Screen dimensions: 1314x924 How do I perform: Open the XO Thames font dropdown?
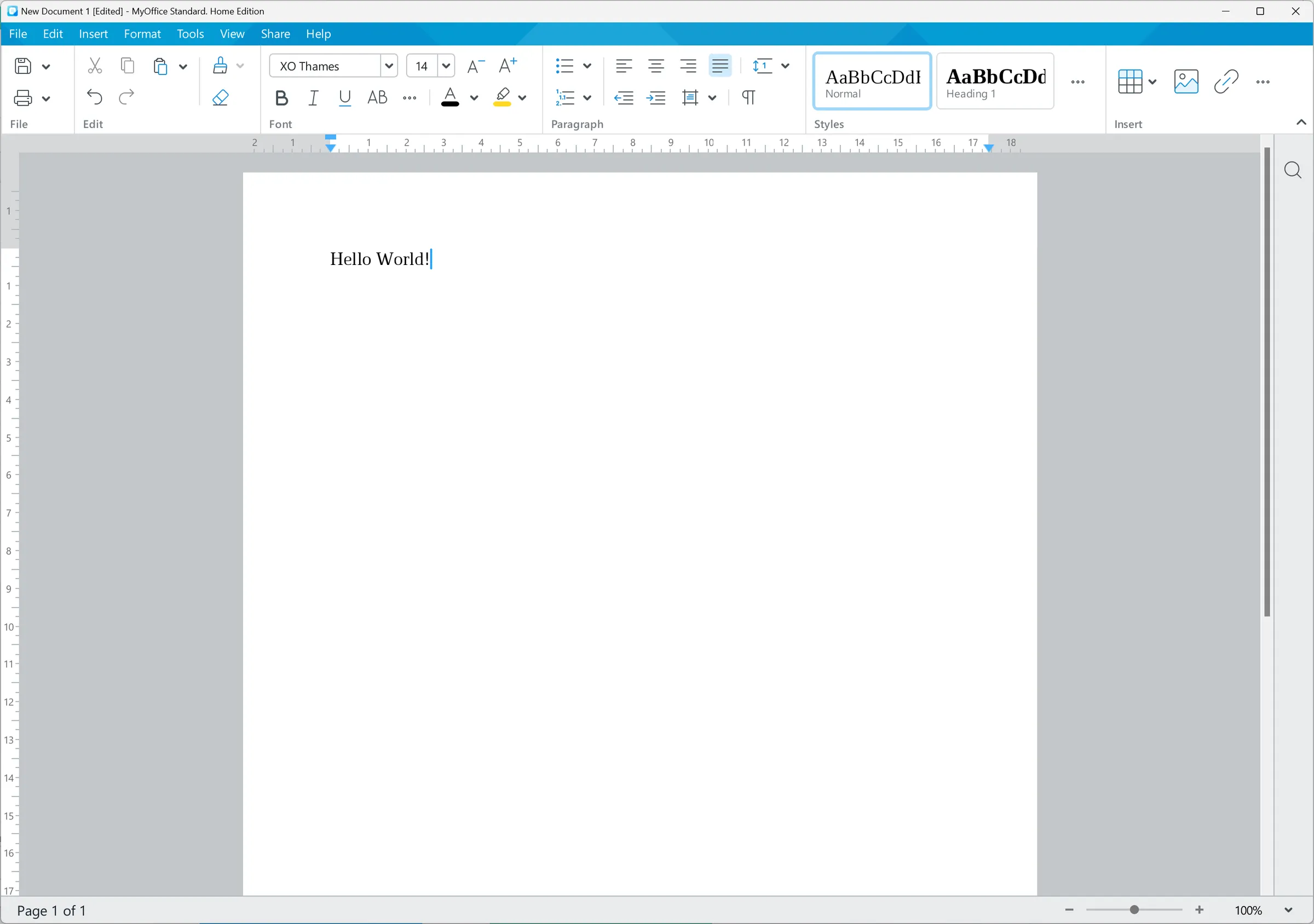pyautogui.click(x=389, y=65)
